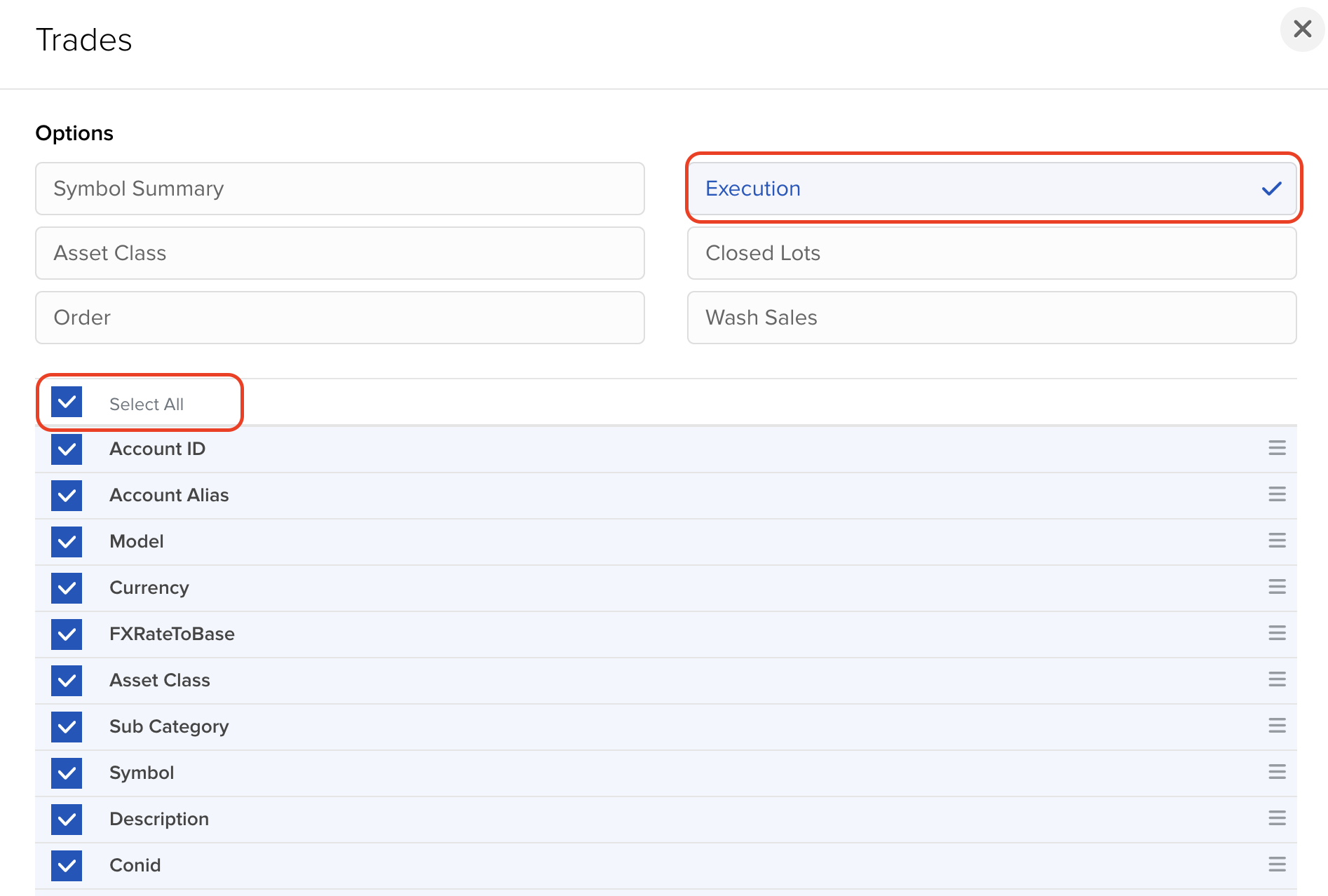
Task: Select the Order option
Action: (x=339, y=318)
